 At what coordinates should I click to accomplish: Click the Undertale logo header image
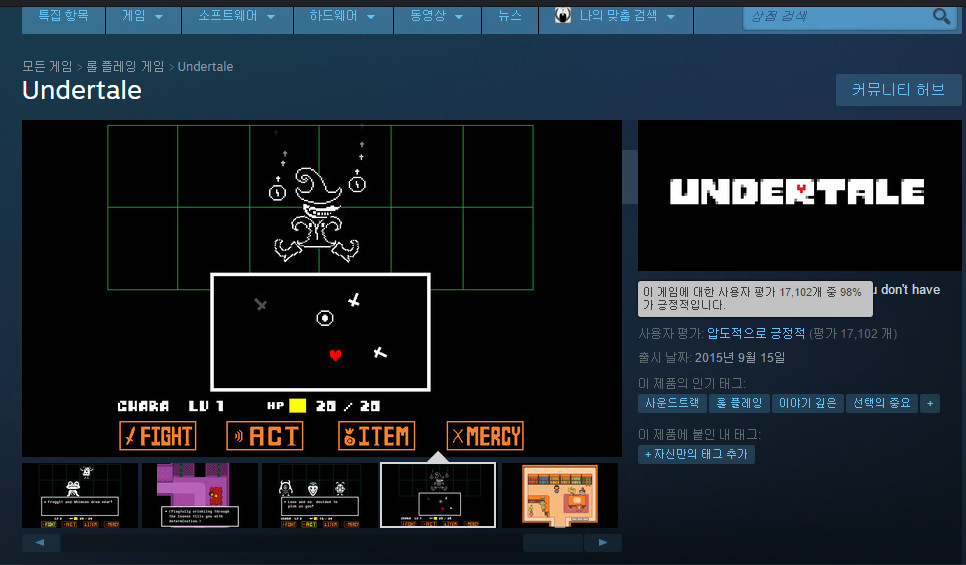[797, 191]
